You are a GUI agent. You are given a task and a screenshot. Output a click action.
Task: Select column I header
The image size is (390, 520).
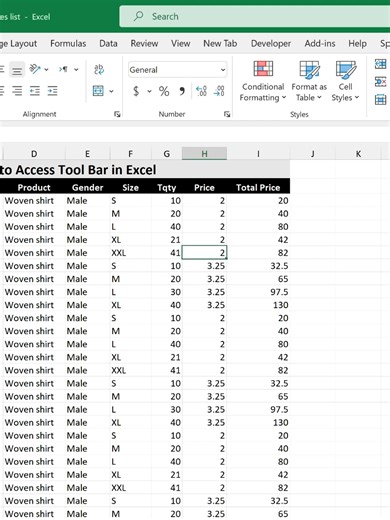(x=258, y=154)
